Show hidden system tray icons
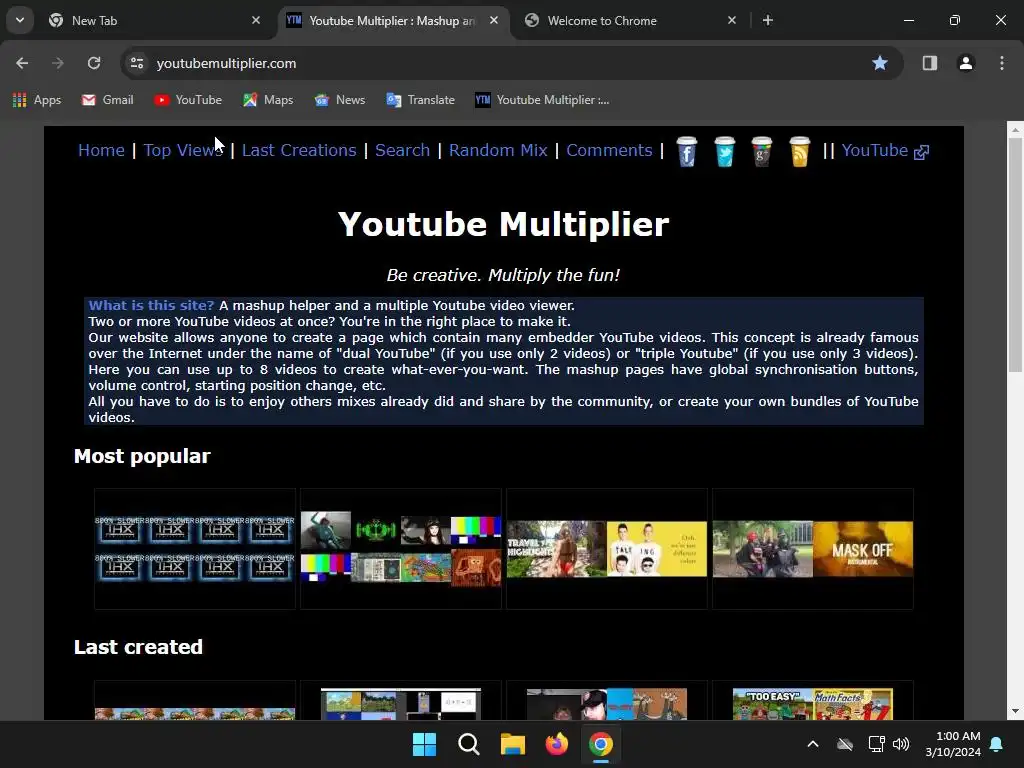The image size is (1024, 768). (x=813, y=744)
